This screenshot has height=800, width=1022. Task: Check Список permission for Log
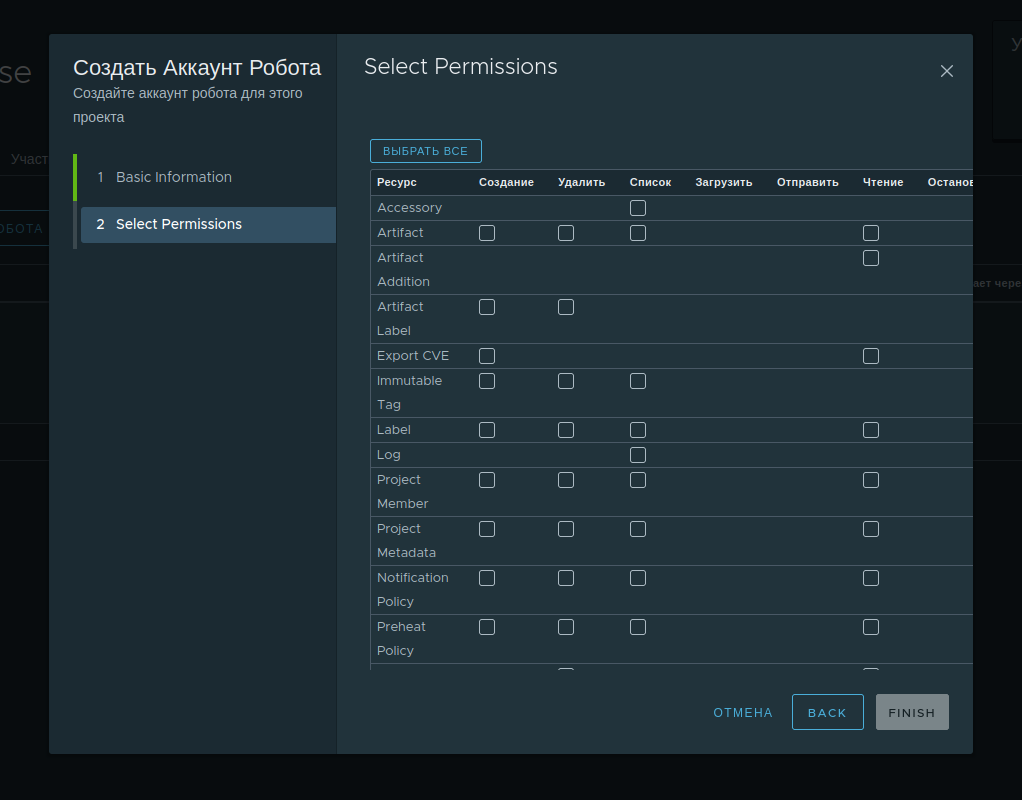coord(638,454)
